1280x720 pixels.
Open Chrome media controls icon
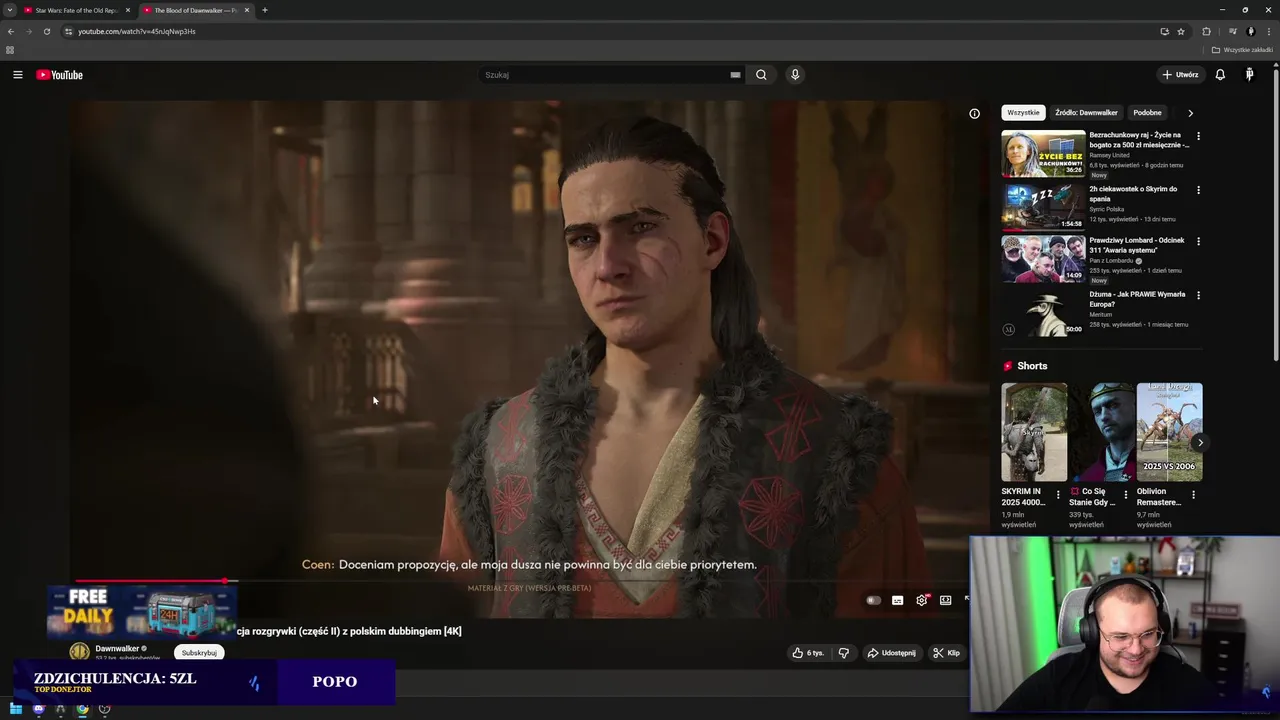tap(1233, 31)
